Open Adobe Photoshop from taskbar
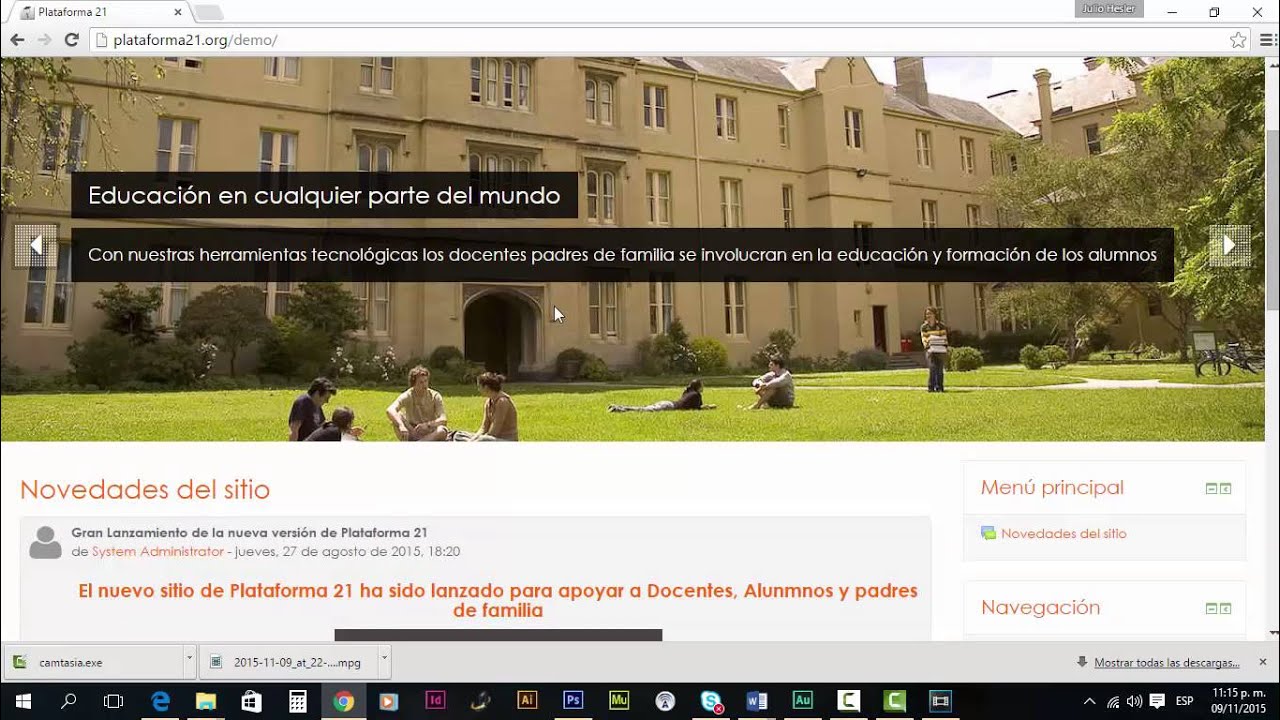The width and height of the screenshot is (1280, 720). 573,701
